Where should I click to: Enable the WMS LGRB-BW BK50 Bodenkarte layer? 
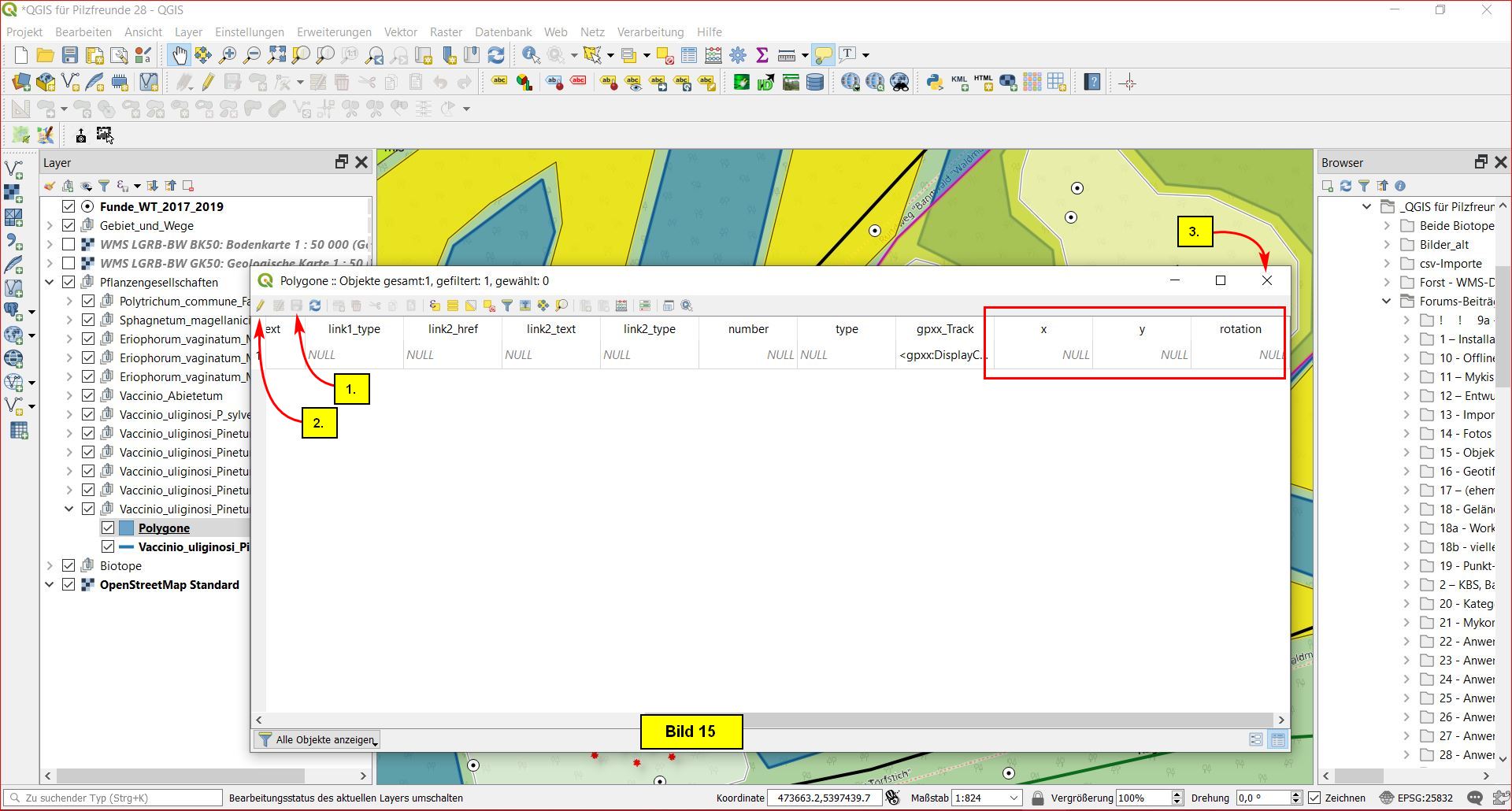(69, 244)
